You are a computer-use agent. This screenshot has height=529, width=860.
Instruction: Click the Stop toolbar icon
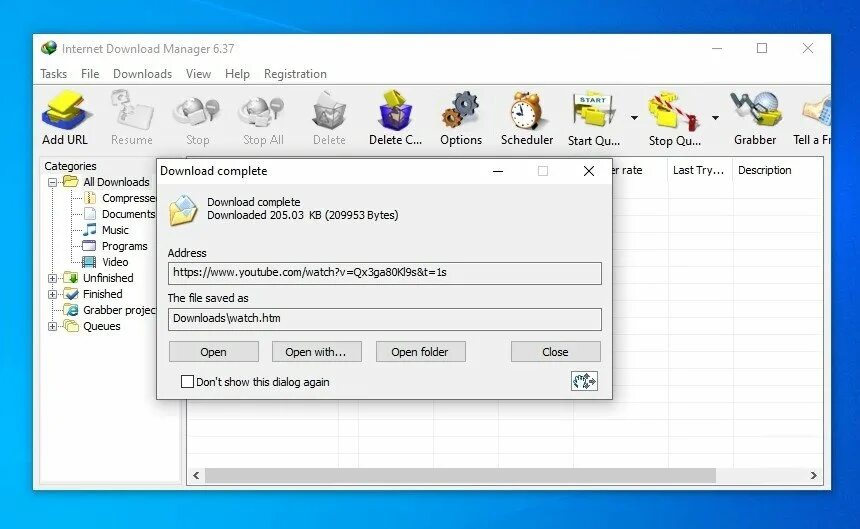pyautogui.click(x=197, y=111)
